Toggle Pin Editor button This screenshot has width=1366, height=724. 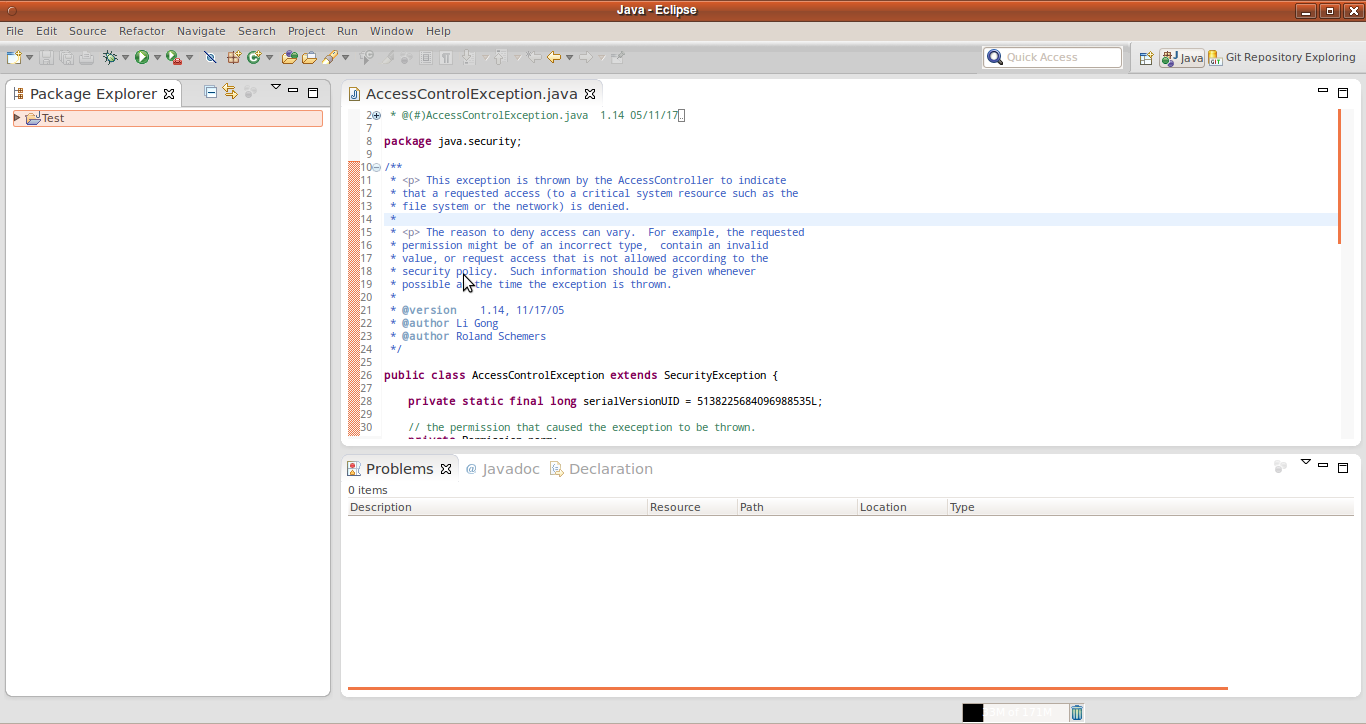click(618, 57)
